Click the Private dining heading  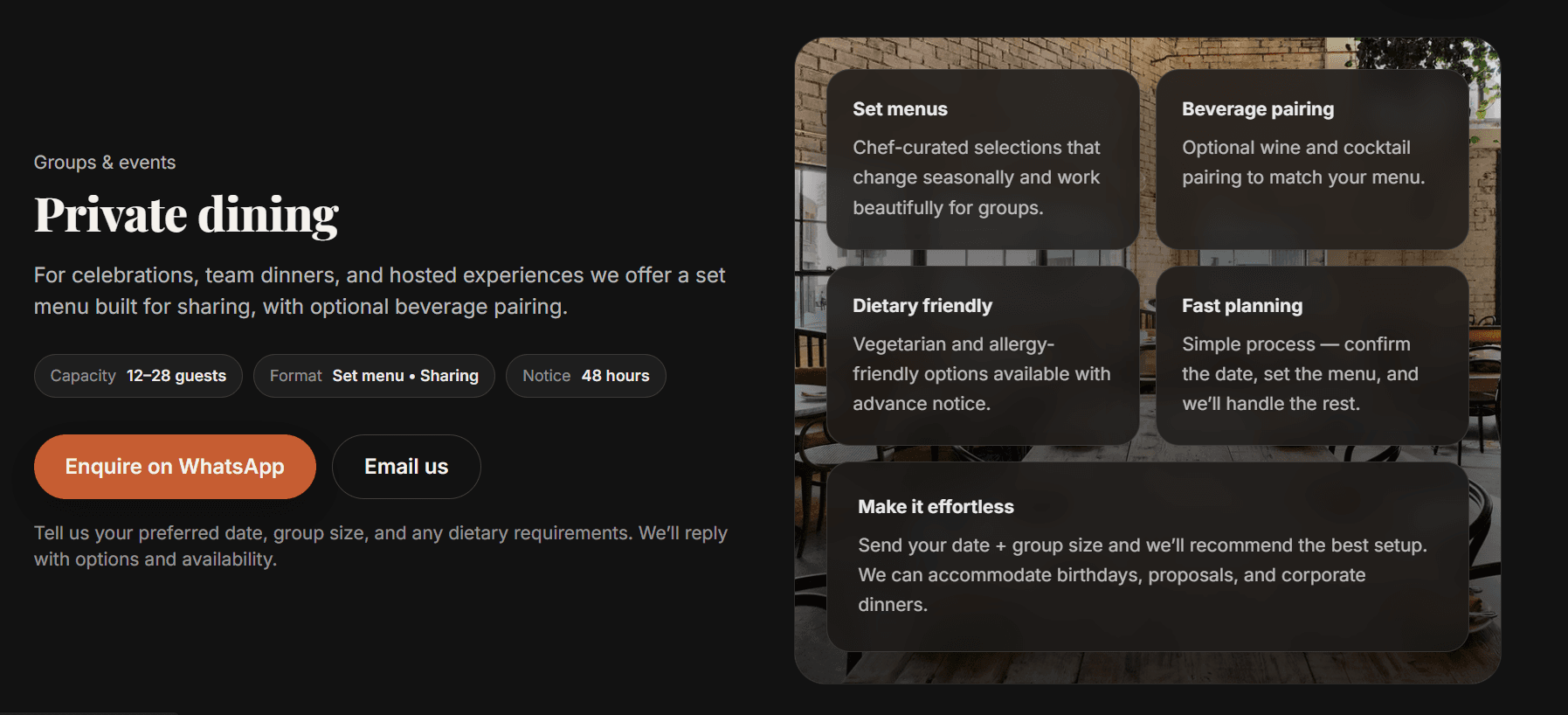tap(186, 215)
